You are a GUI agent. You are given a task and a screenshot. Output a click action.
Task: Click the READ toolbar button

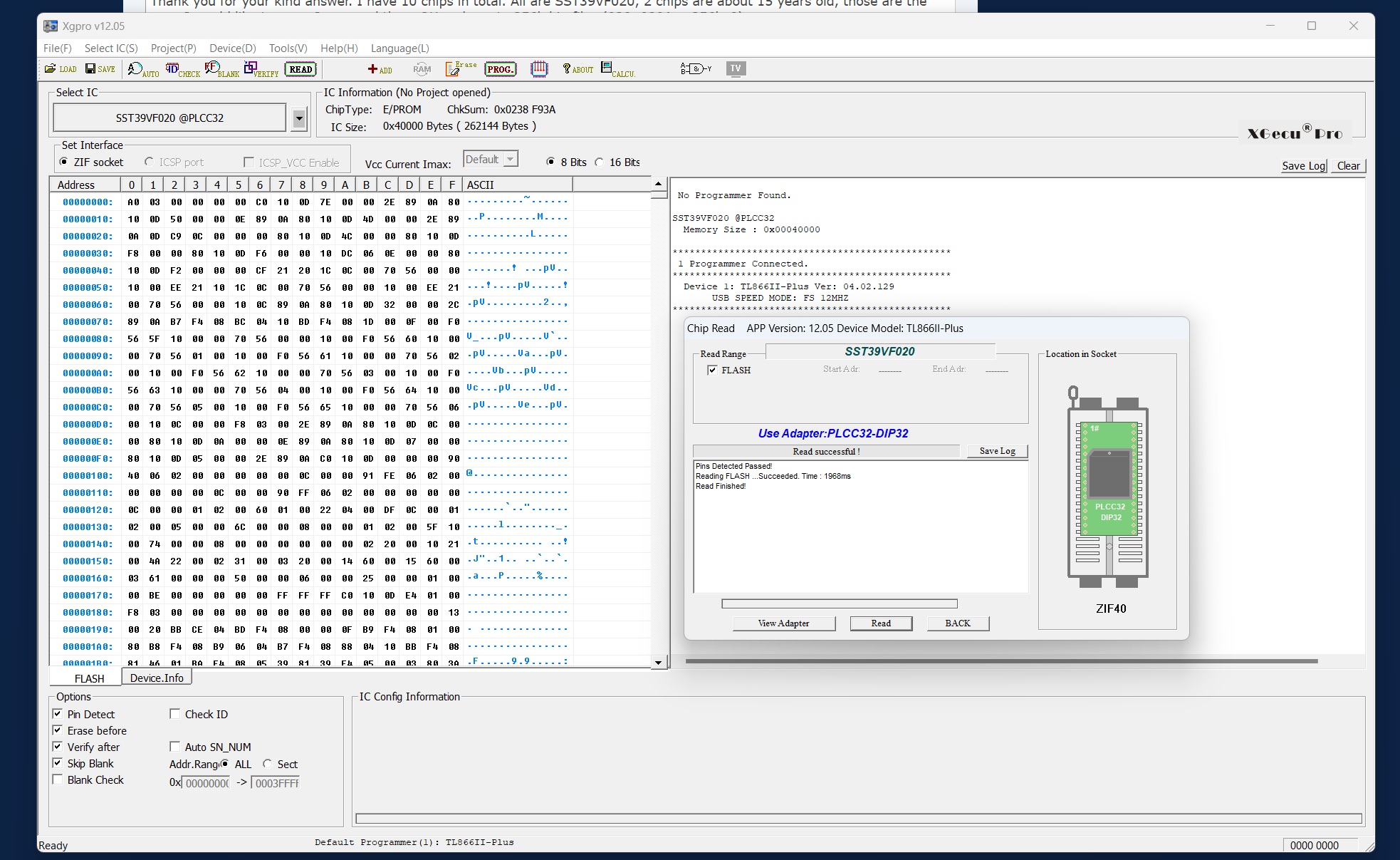301,69
